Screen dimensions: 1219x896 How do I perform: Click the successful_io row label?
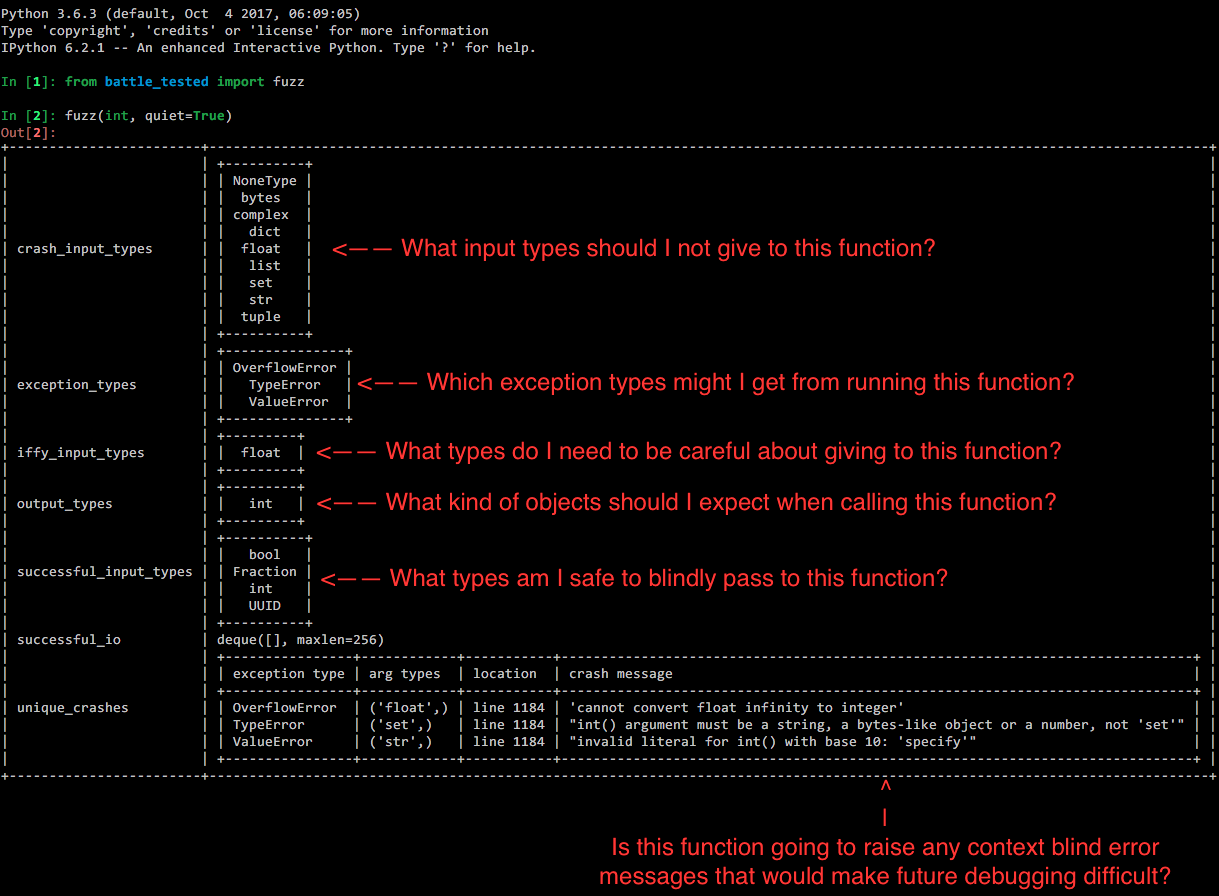69,640
